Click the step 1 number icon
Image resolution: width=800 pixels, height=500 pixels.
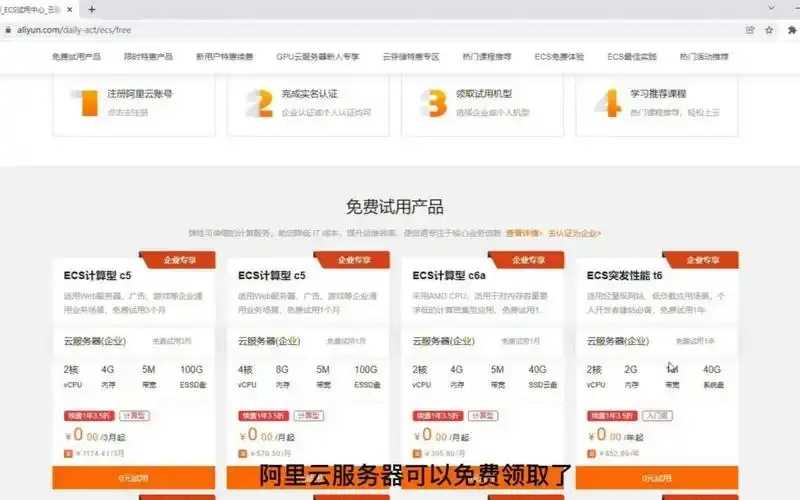click(x=86, y=103)
